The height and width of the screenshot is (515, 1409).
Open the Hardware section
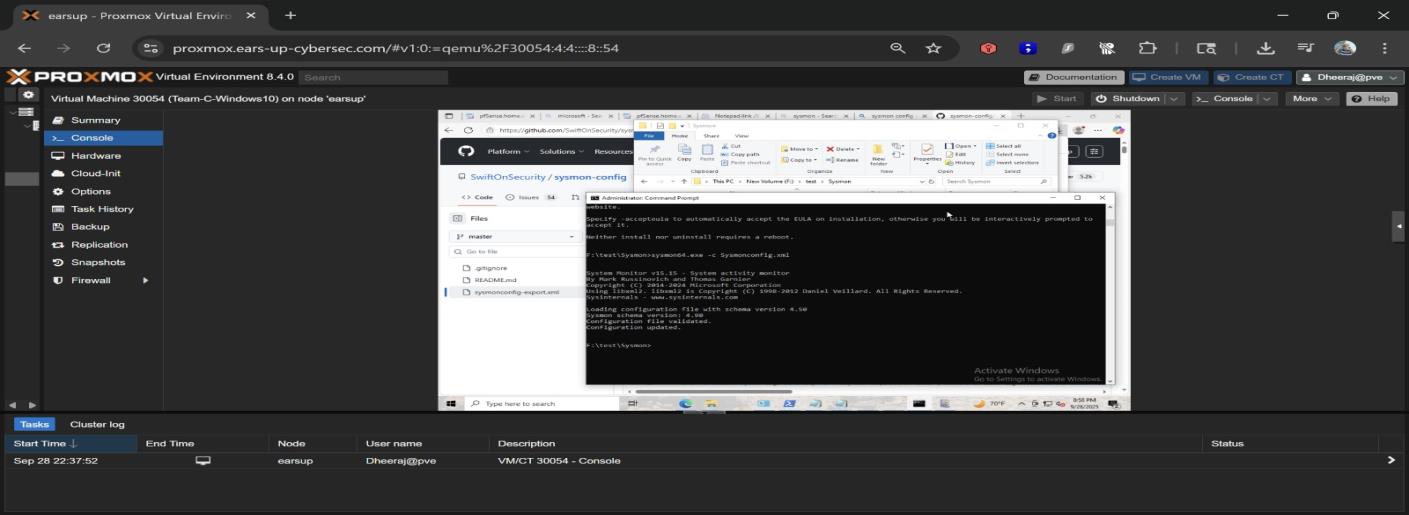(103, 156)
